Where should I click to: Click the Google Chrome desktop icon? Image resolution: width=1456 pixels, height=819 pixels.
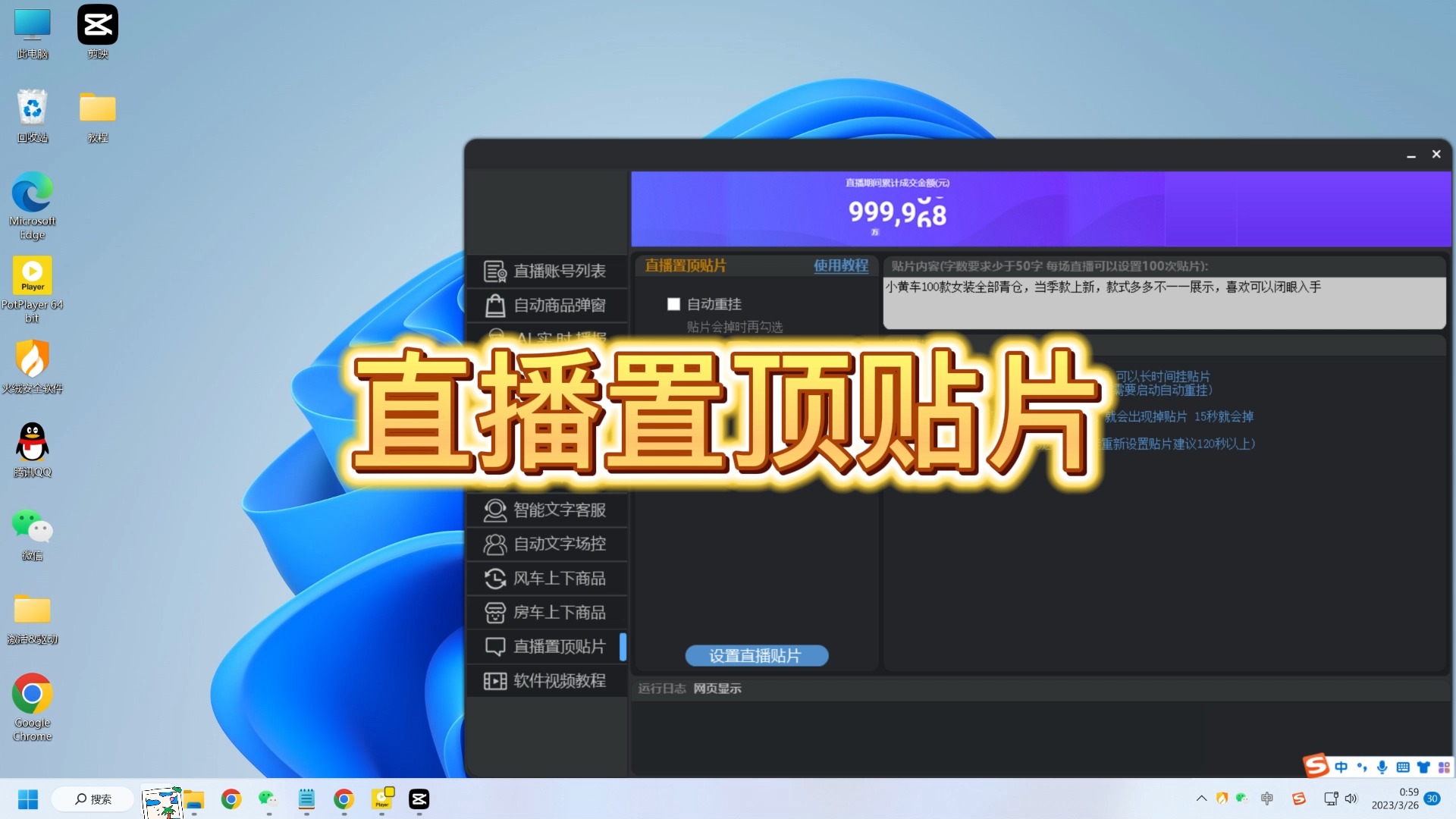tap(33, 707)
